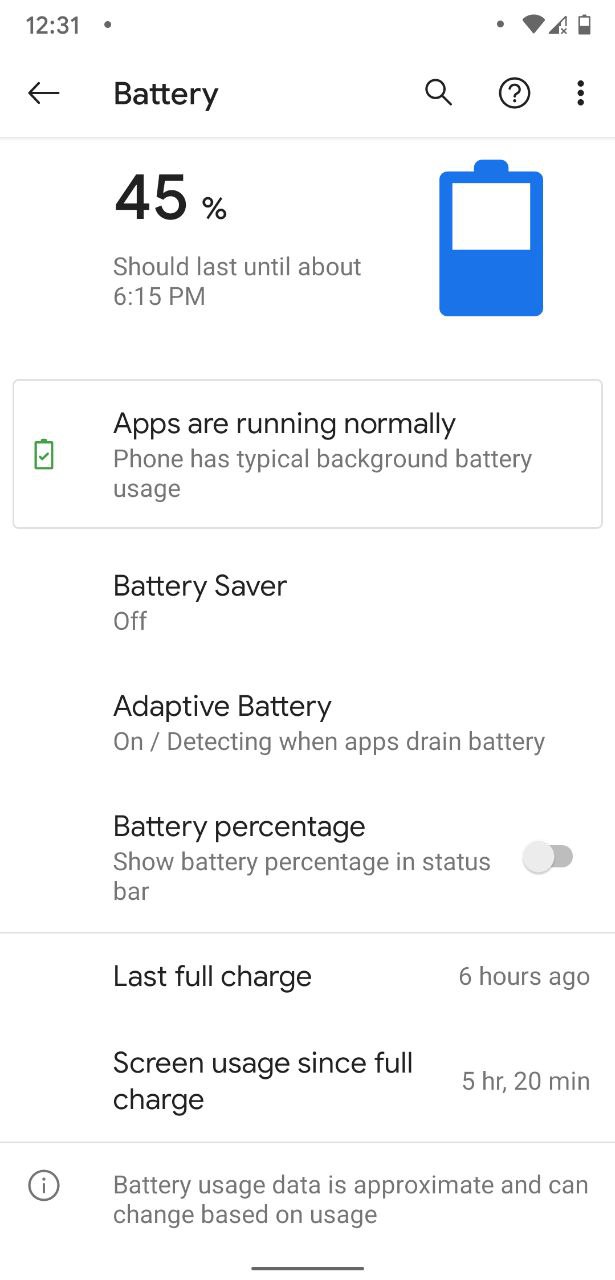The width and height of the screenshot is (615, 1280).
Task: Tap the Apps are running normally card
Action: tap(307, 454)
